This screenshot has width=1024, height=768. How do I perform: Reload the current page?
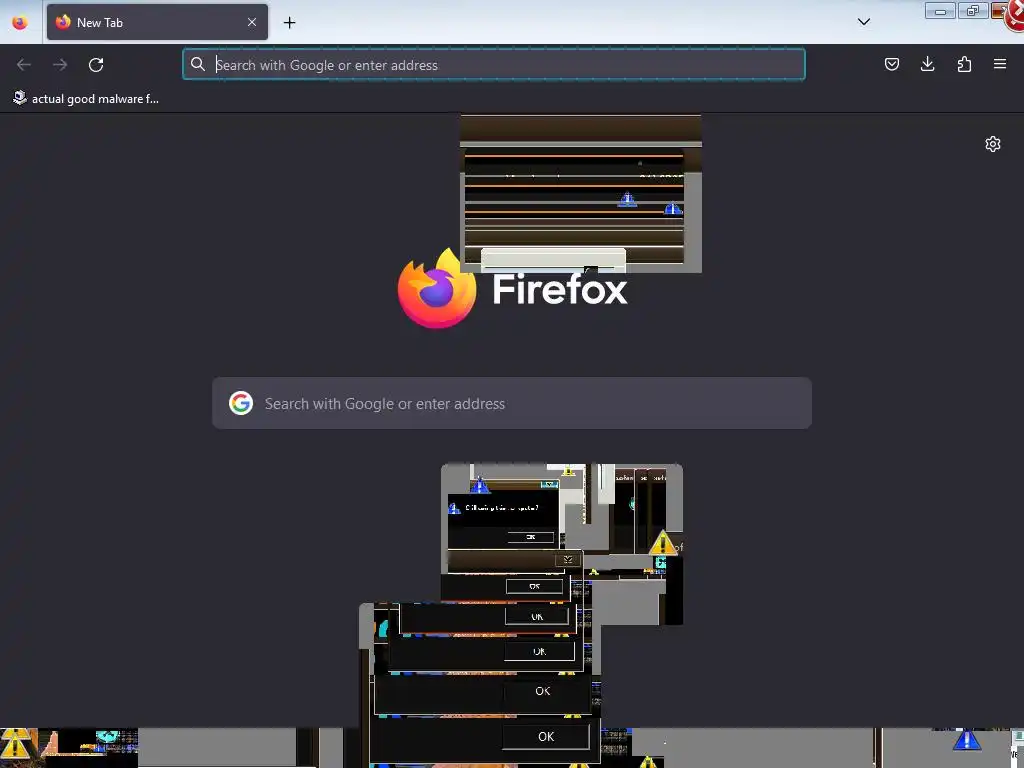tap(96, 65)
